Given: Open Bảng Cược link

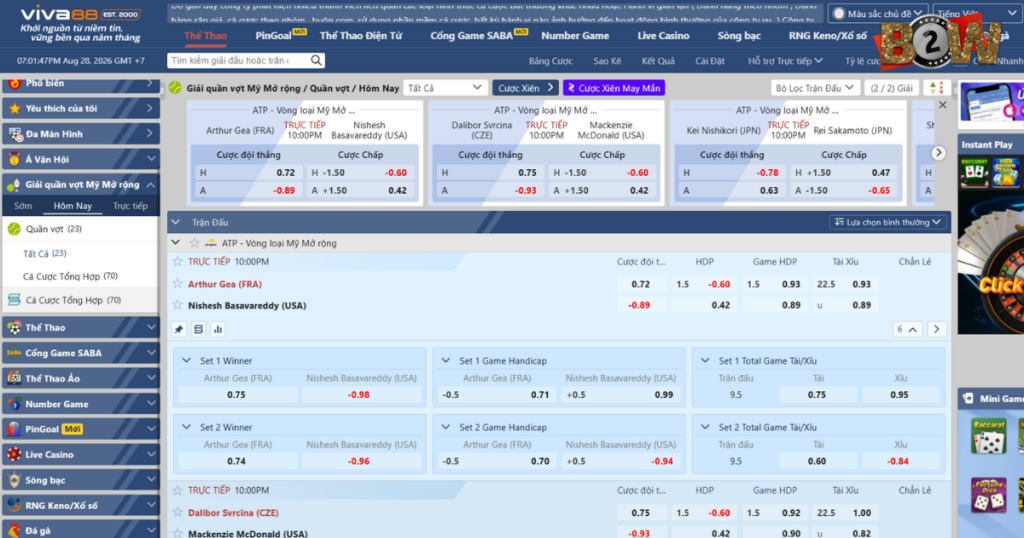Looking at the screenshot, I should pyautogui.click(x=551, y=61).
